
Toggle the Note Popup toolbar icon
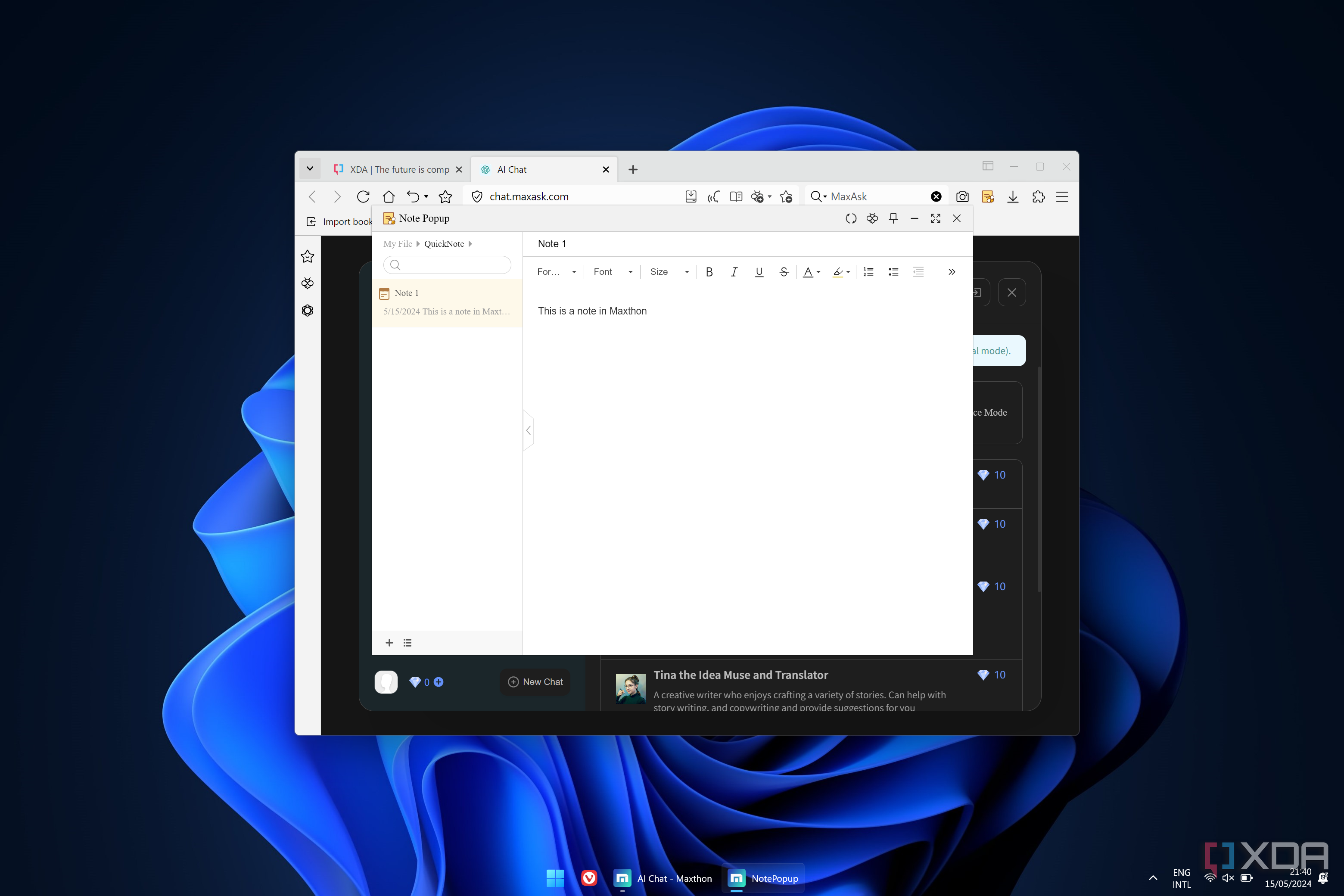987,196
